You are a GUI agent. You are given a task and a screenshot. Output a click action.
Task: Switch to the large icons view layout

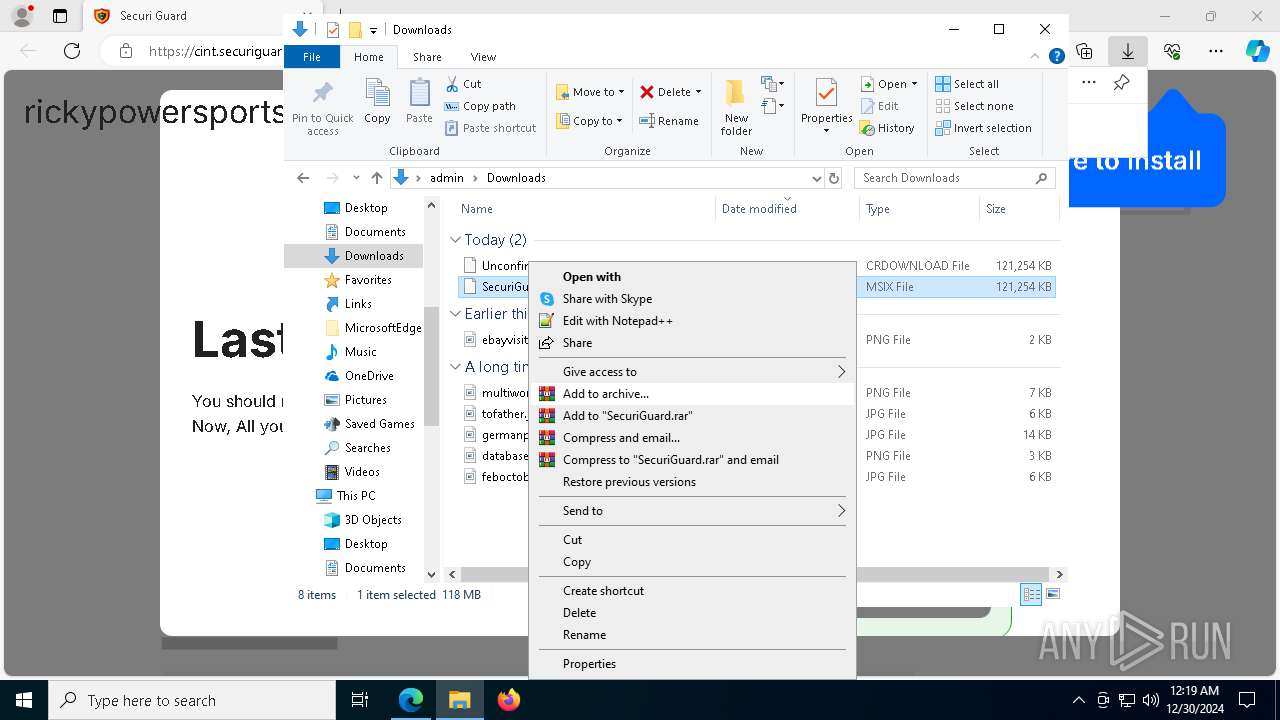click(x=1051, y=594)
